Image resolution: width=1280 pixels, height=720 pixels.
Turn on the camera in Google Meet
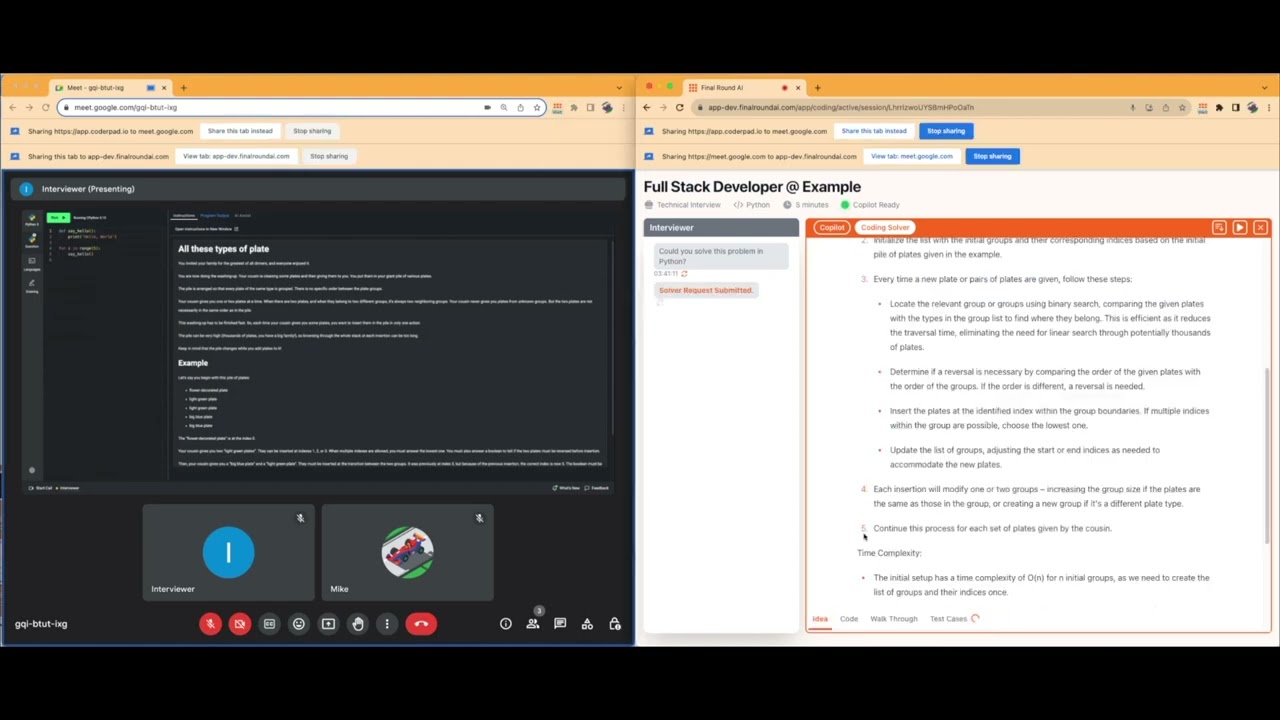239,624
